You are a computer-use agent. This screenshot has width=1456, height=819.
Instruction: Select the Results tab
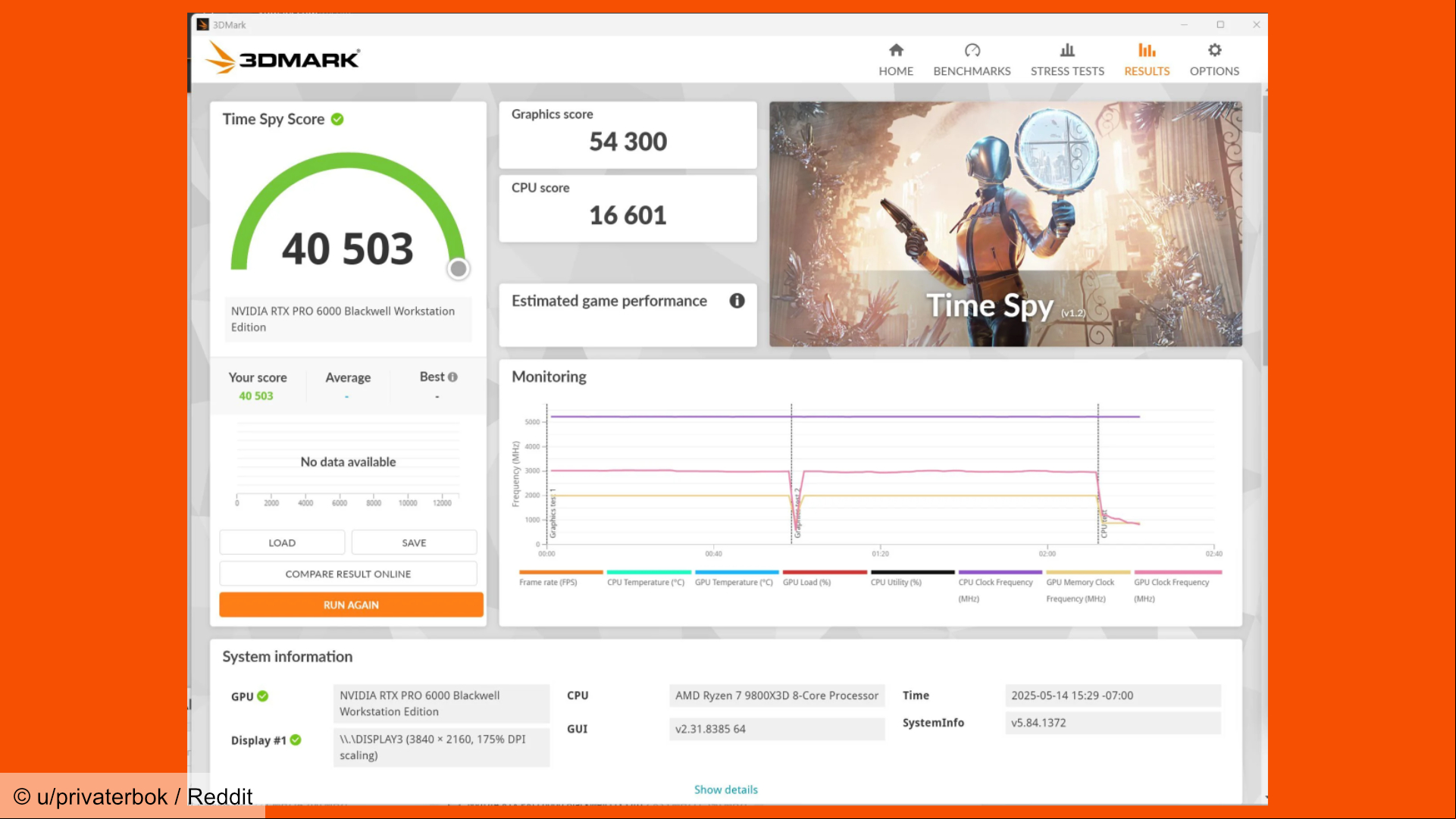[1147, 60]
